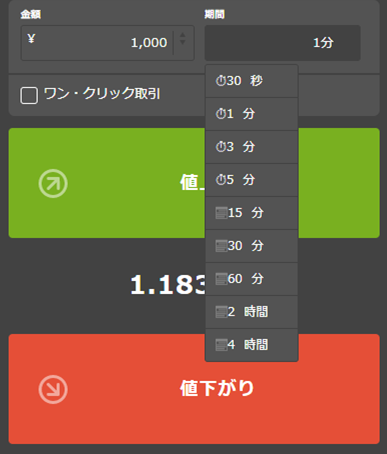387x454 pixels.
Task: Select 30 秒 from the dropdown list
Action: click(251, 81)
